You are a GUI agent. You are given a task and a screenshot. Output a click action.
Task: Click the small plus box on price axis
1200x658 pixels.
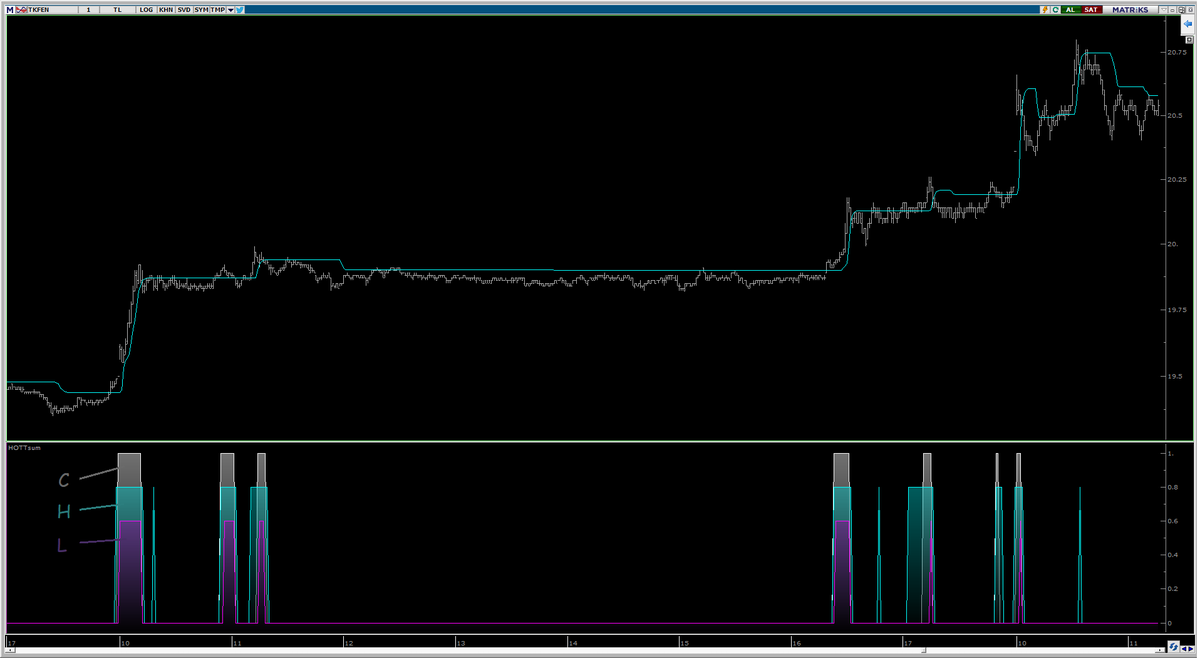pos(1192,40)
